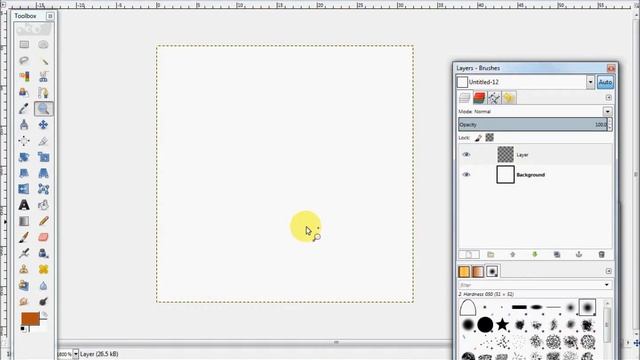Screen dimensions: 640x360
Task: Pick the Color Picker eyedropper tool
Action: click(x=24, y=109)
